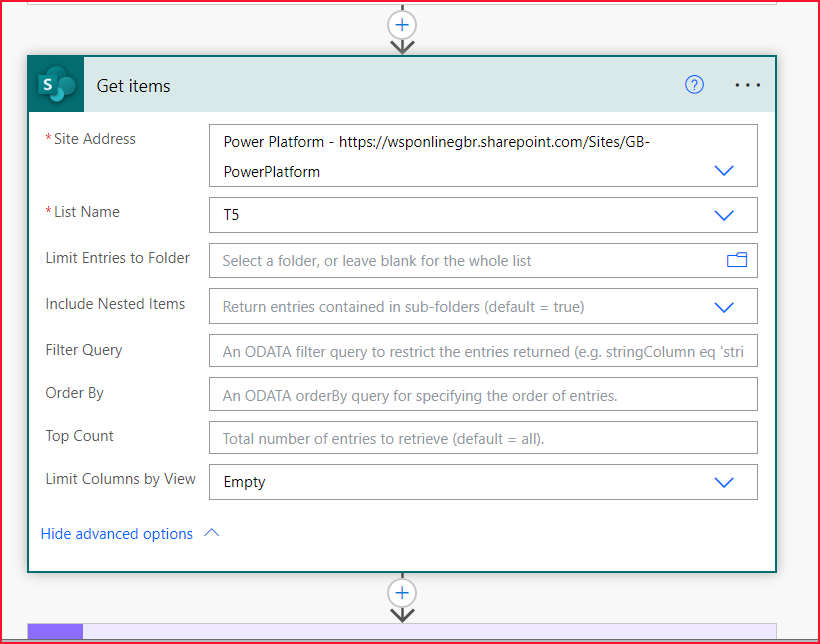
Task: Open the folder picker for Limit Entries to Folder
Action: click(736, 260)
